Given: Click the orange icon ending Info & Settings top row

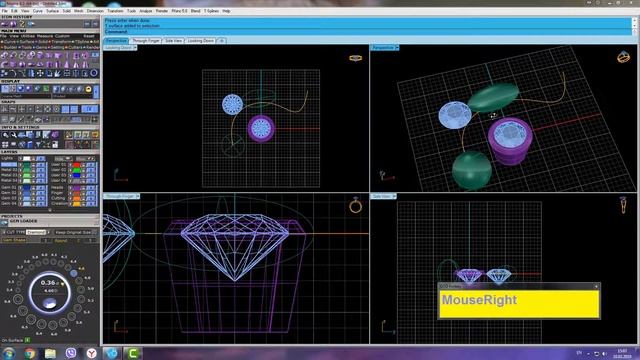Looking at the screenshot, I should coord(95,135).
